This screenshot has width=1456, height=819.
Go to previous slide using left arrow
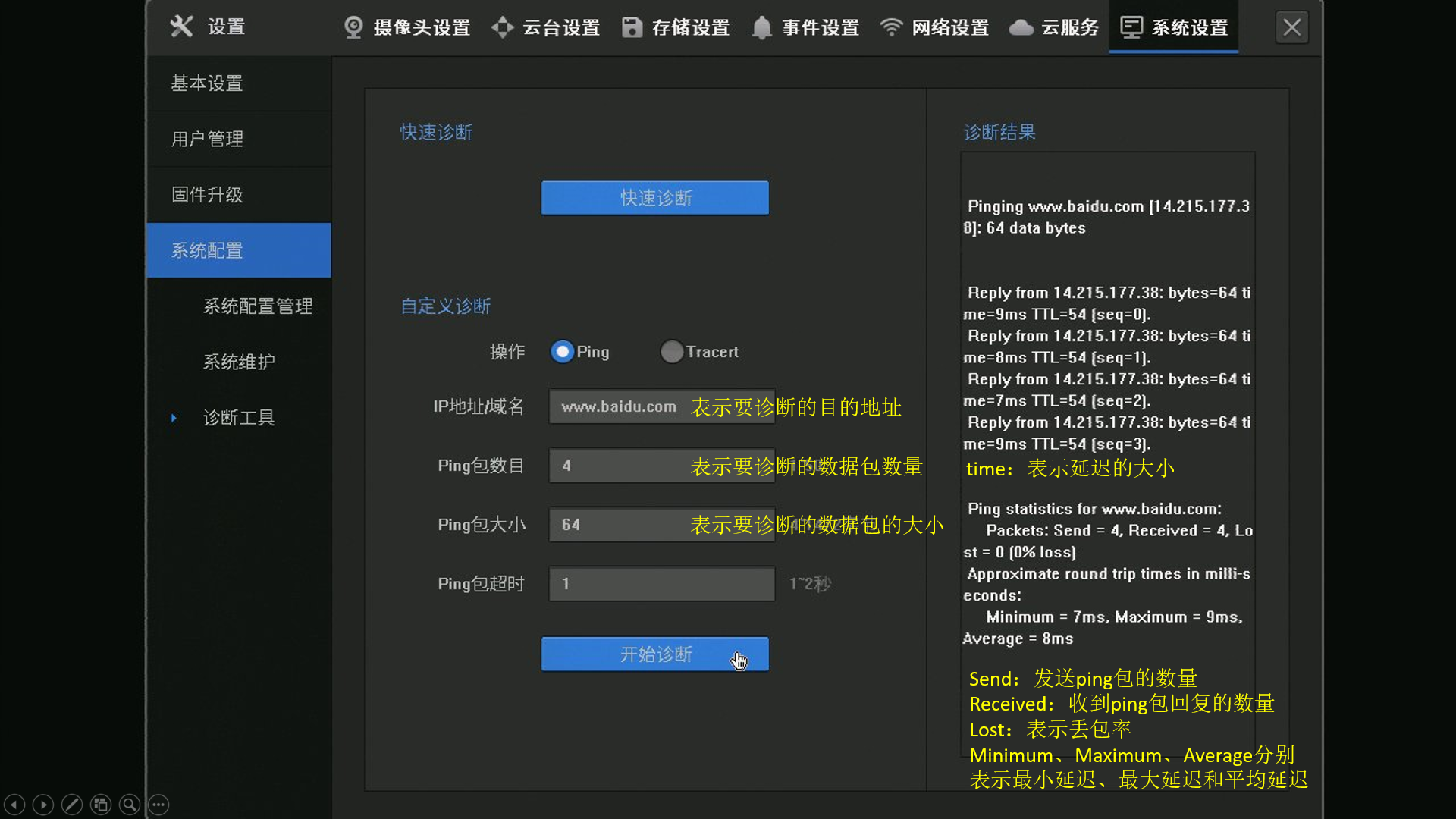tap(14, 804)
